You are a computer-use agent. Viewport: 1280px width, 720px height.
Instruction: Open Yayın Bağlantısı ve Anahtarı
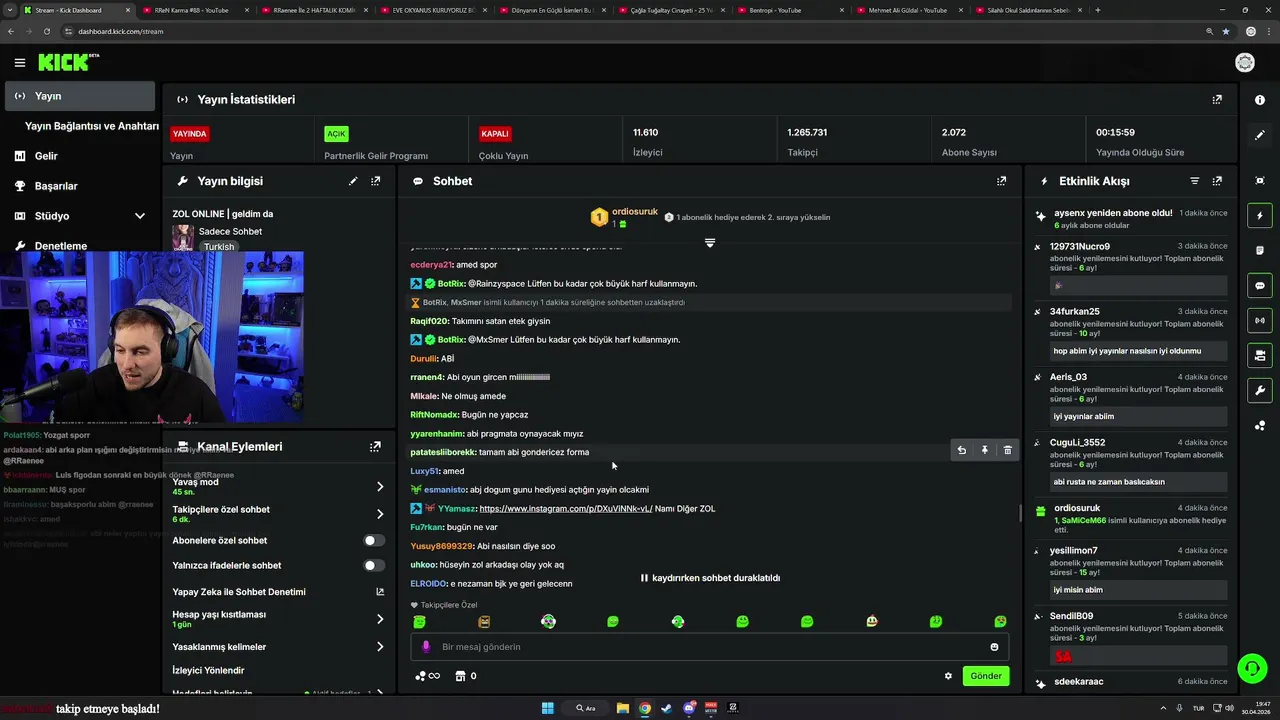click(92, 126)
